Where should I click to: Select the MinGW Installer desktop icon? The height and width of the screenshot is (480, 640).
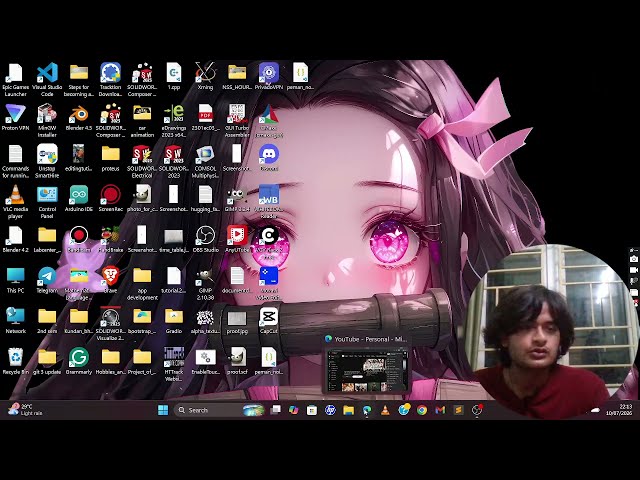point(47,121)
